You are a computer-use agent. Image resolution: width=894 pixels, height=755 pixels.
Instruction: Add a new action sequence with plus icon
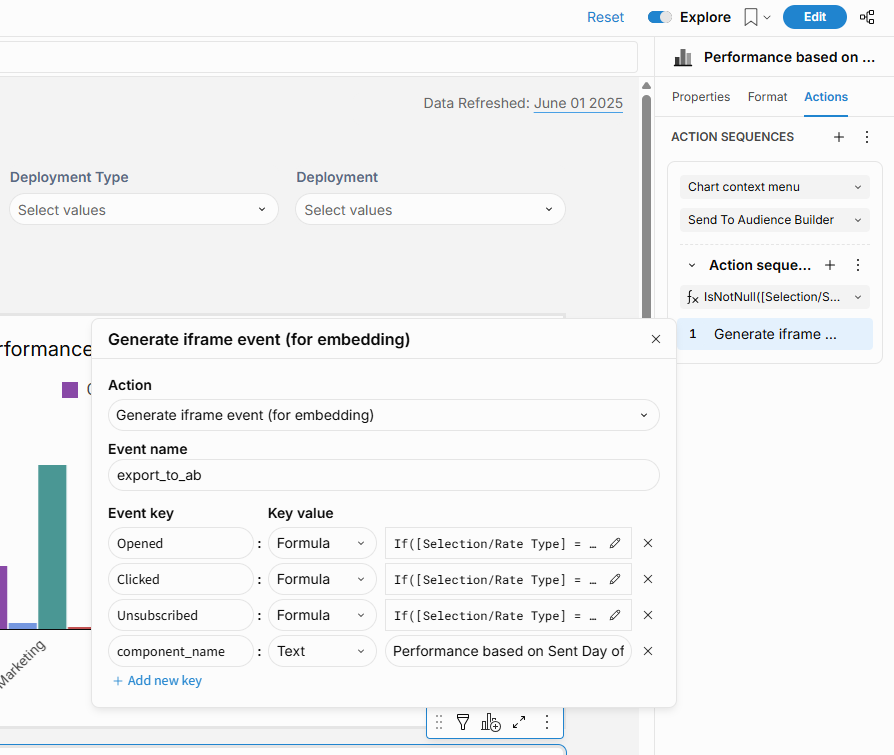pos(839,137)
